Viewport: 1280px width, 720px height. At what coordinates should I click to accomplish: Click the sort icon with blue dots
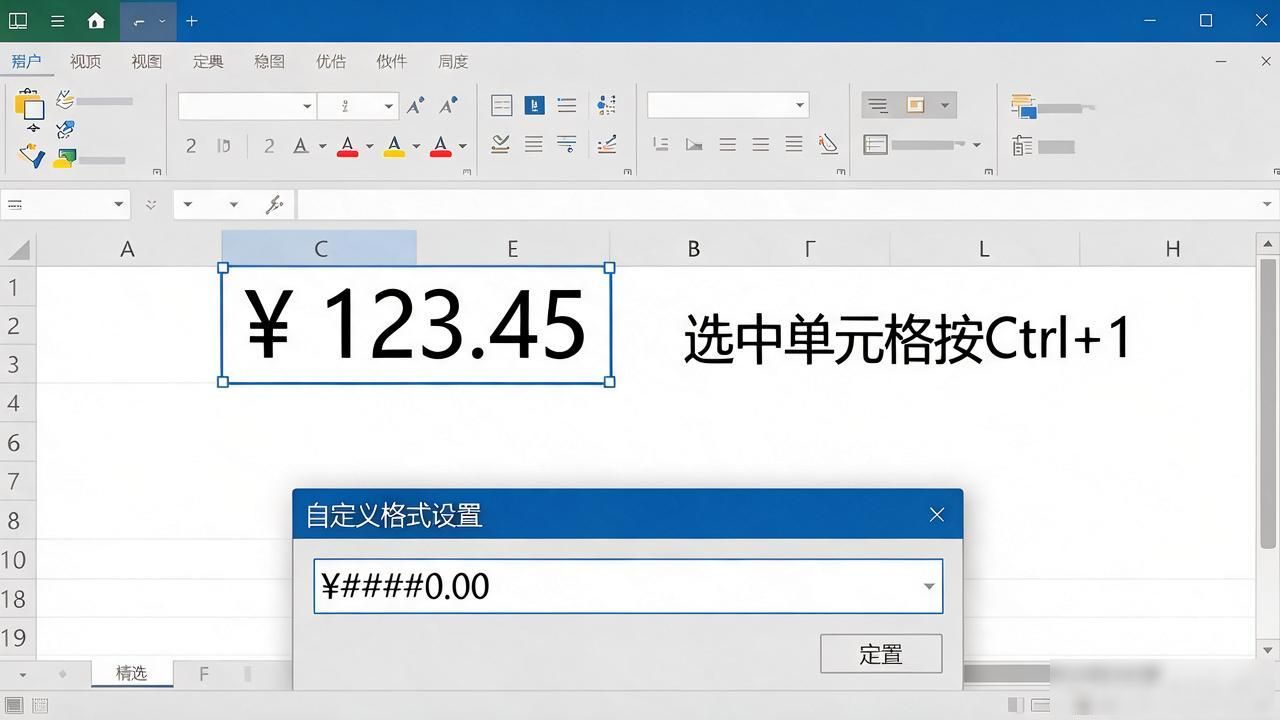606,105
